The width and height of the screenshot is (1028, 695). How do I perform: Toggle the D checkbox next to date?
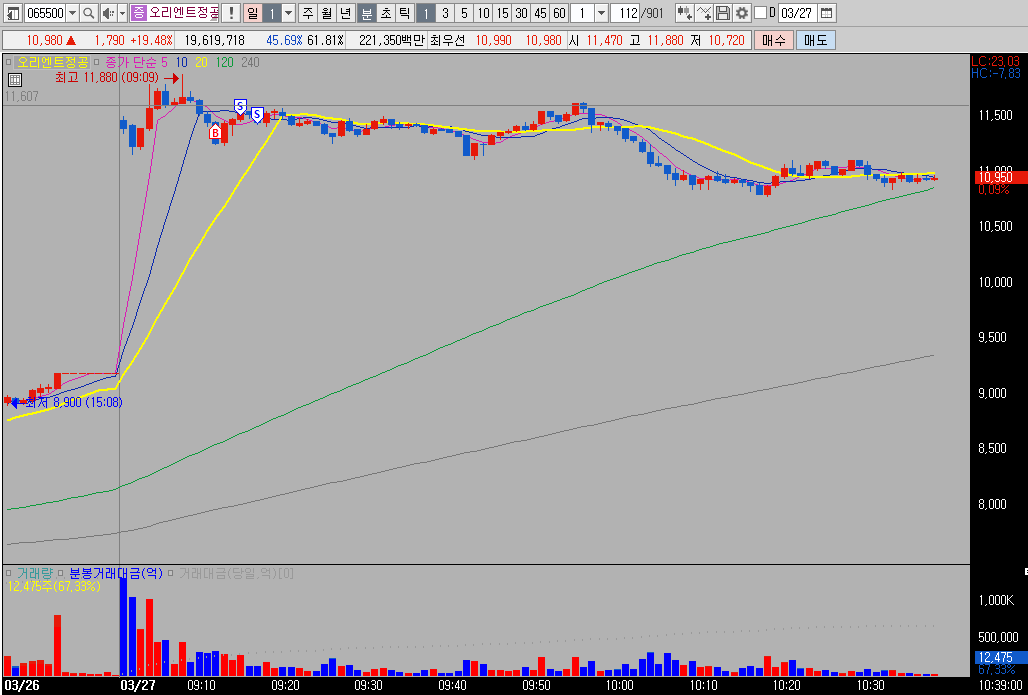[761, 12]
